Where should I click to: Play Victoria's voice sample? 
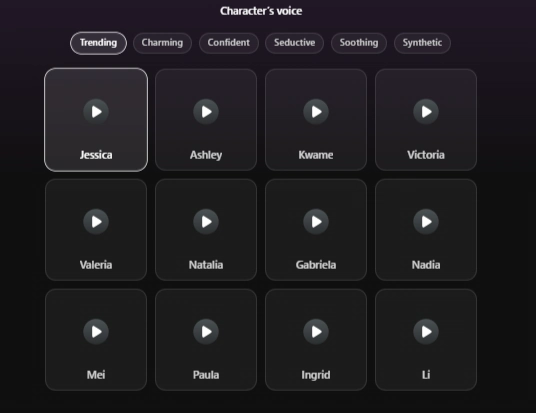click(x=426, y=112)
